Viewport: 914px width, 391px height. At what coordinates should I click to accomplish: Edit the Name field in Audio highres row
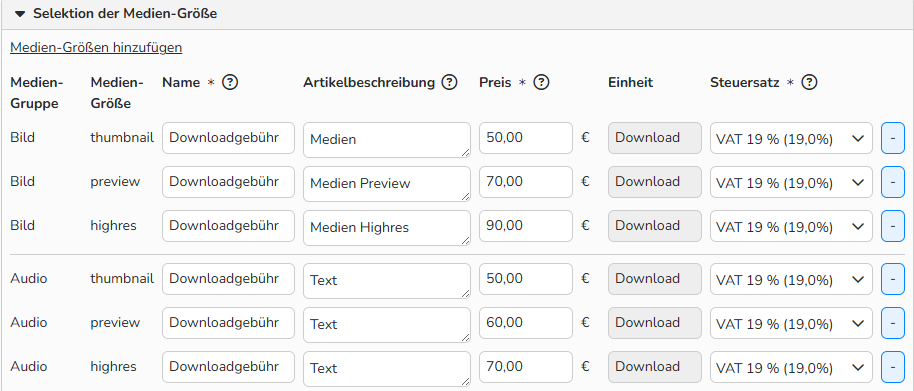tap(228, 367)
